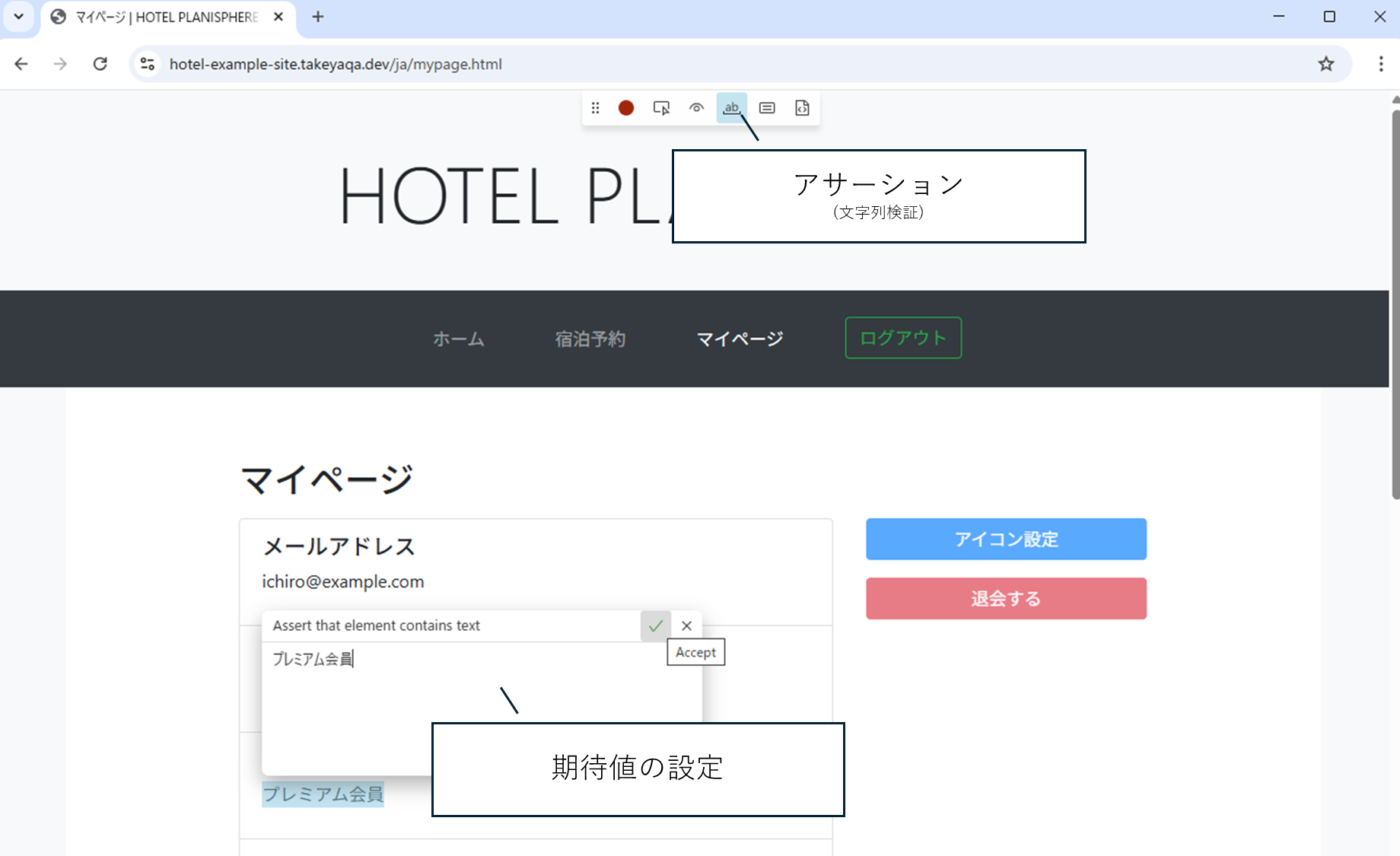Maximize the browser window
This screenshot has height=856, width=1400.
pyautogui.click(x=1329, y=17)
